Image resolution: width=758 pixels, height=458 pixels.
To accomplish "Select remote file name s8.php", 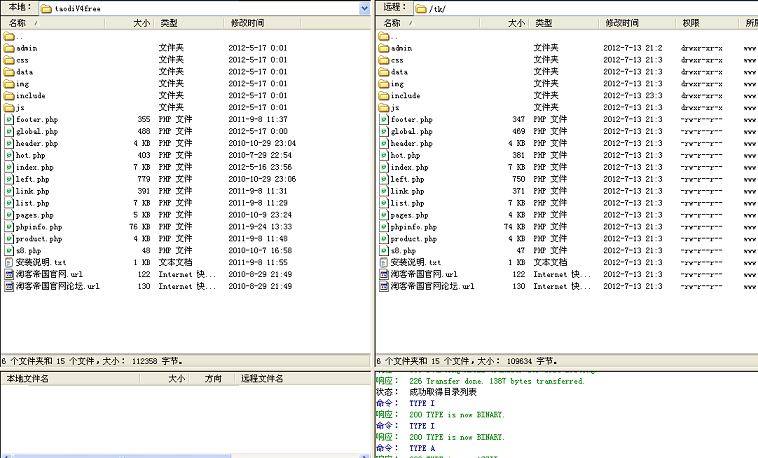I will 403,251.
